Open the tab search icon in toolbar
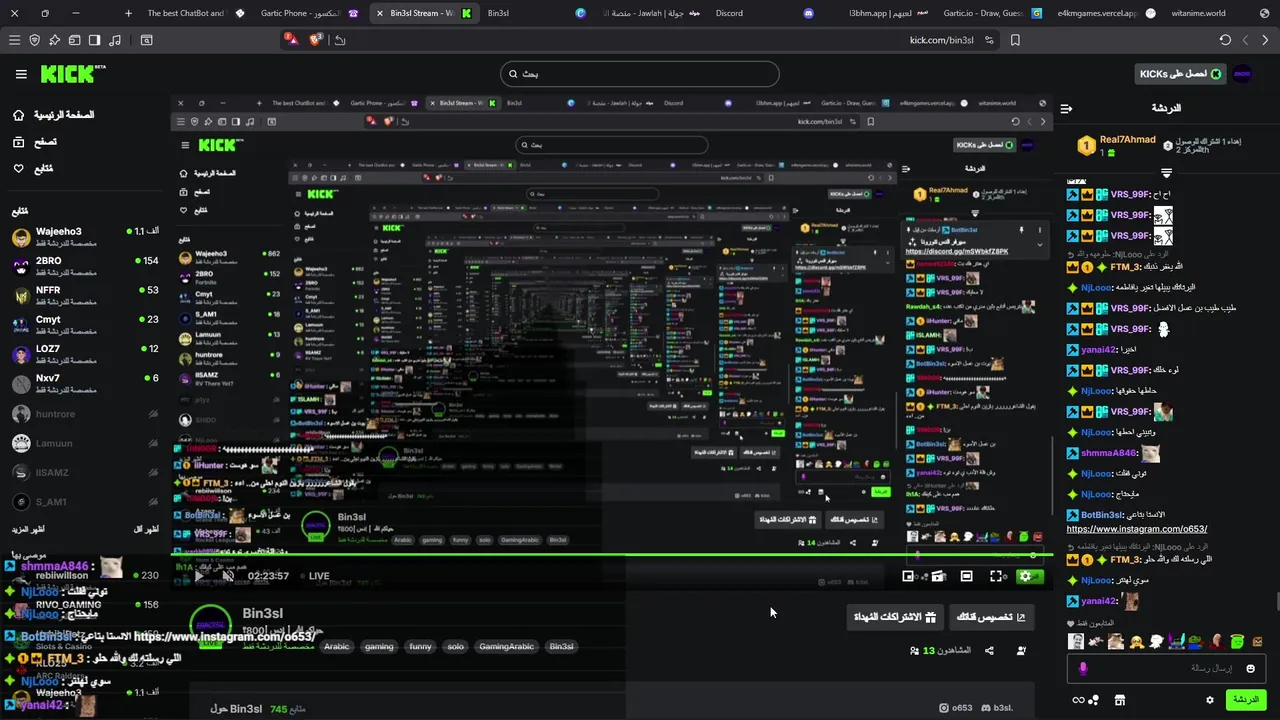The width and height of the screenshot is (1280, 720). tap(146, 40)
